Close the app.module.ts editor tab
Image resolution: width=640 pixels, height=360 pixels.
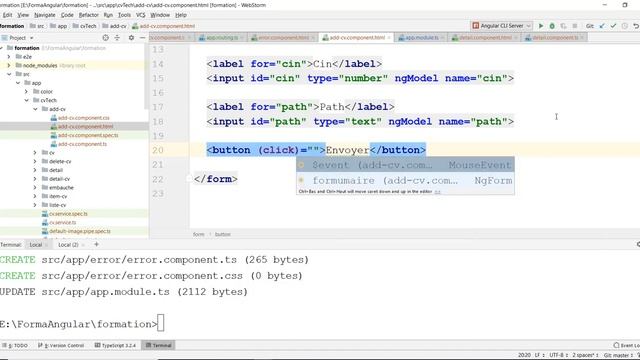442,38
